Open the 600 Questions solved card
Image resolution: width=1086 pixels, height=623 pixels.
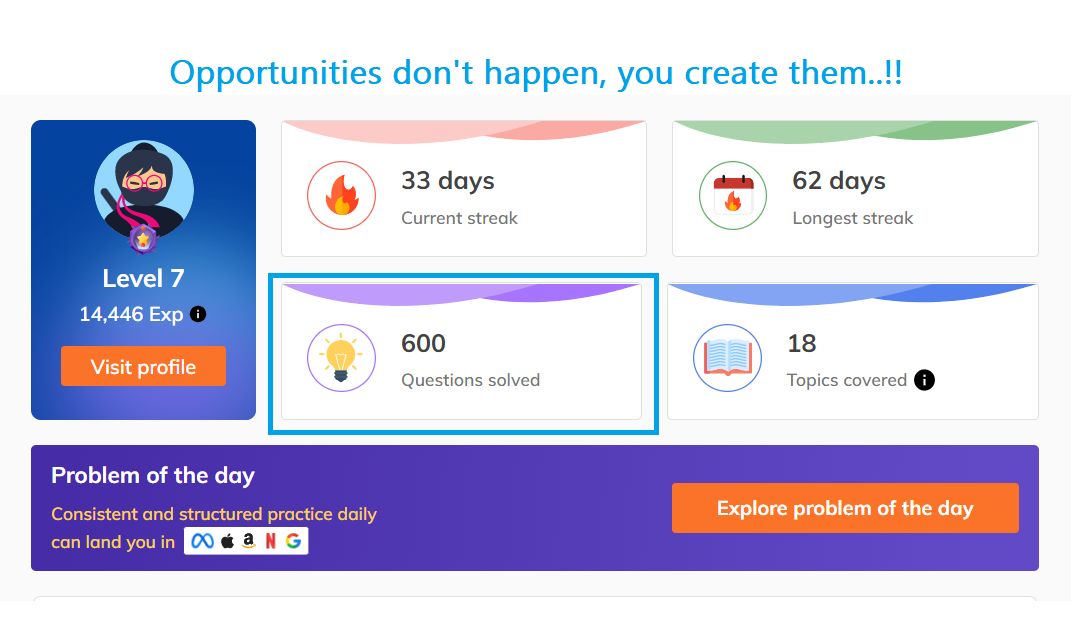[x=461, y=351]
